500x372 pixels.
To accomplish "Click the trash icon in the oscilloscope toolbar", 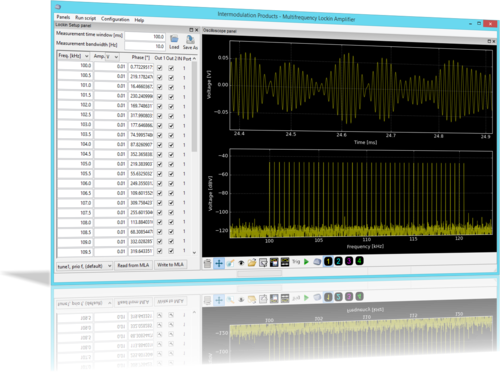I will click(x=207, y=263).
